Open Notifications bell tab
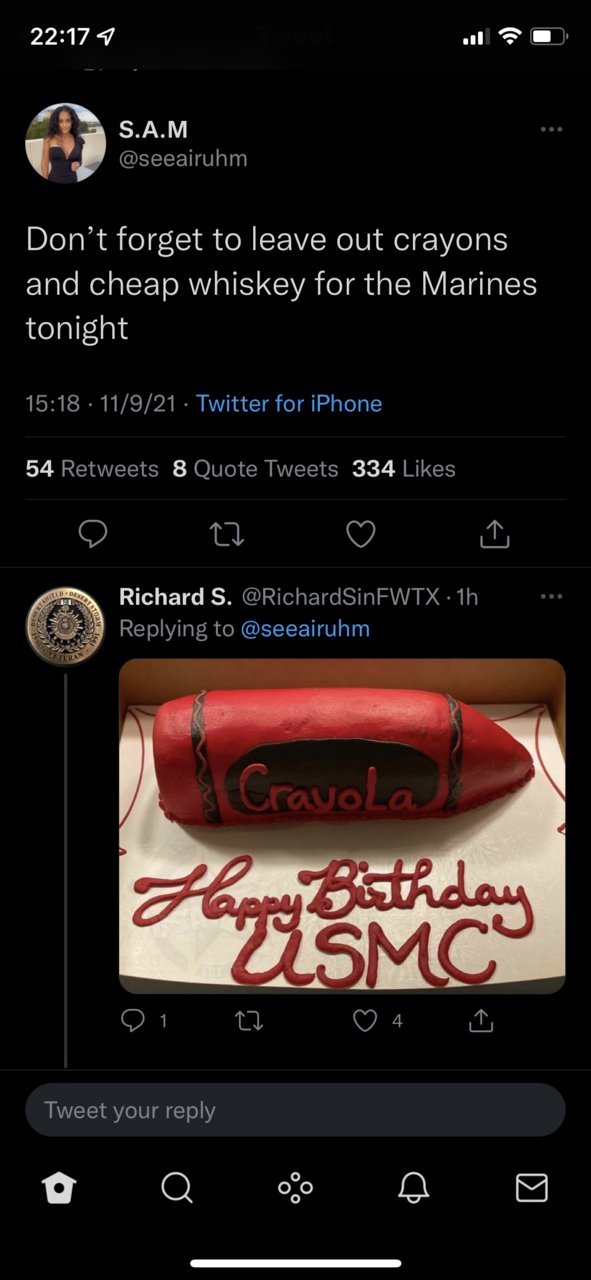The width and height of the screenshot is (591, 1280). pos(413,1187)
